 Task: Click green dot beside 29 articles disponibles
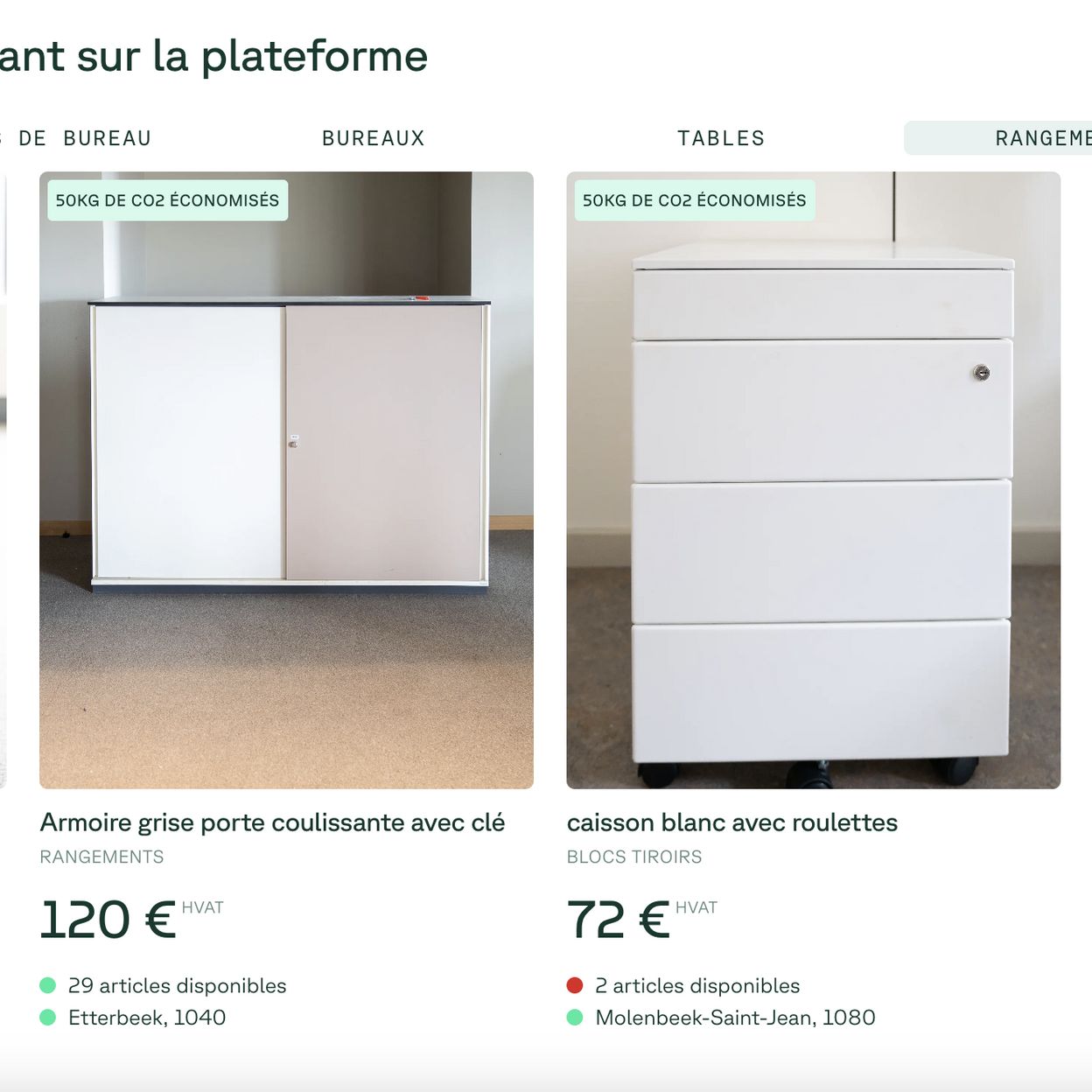(48, 985)
